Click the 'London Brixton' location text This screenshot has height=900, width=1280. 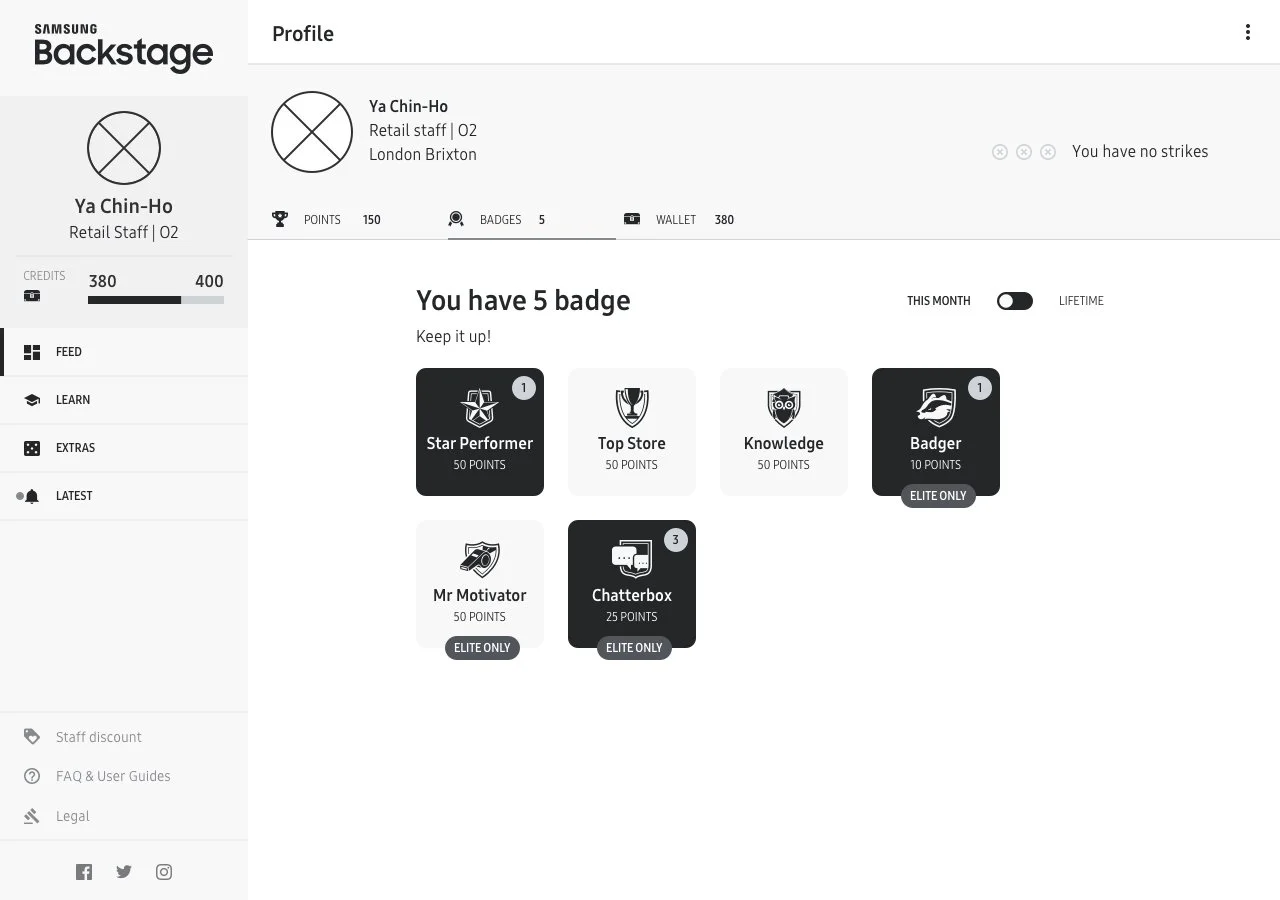[x=423, y=154]
